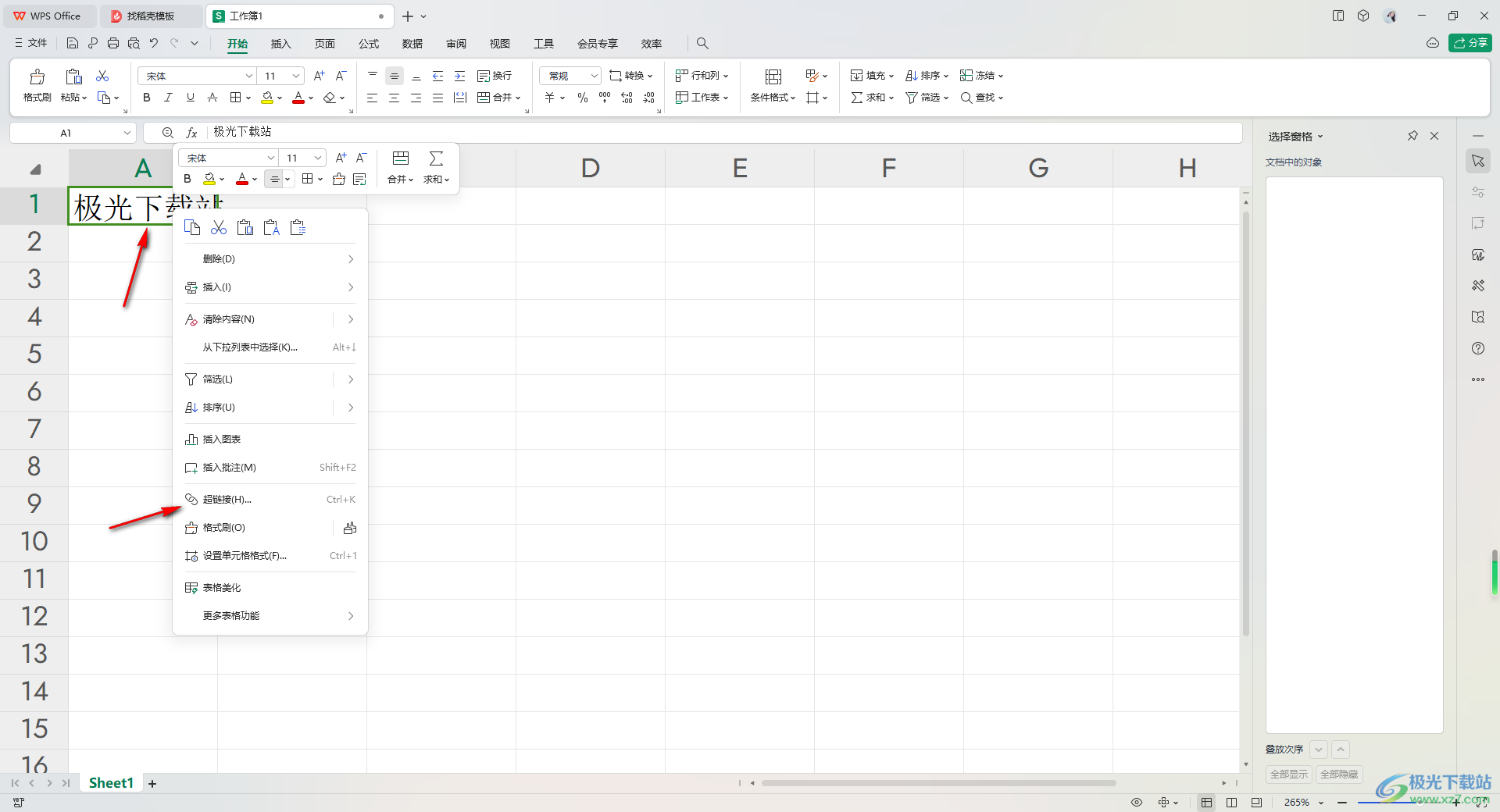Viewport: 1500px width, 812px height.
Task: Expand More table functions (更多表格功能)
Action: pos(270,616)
